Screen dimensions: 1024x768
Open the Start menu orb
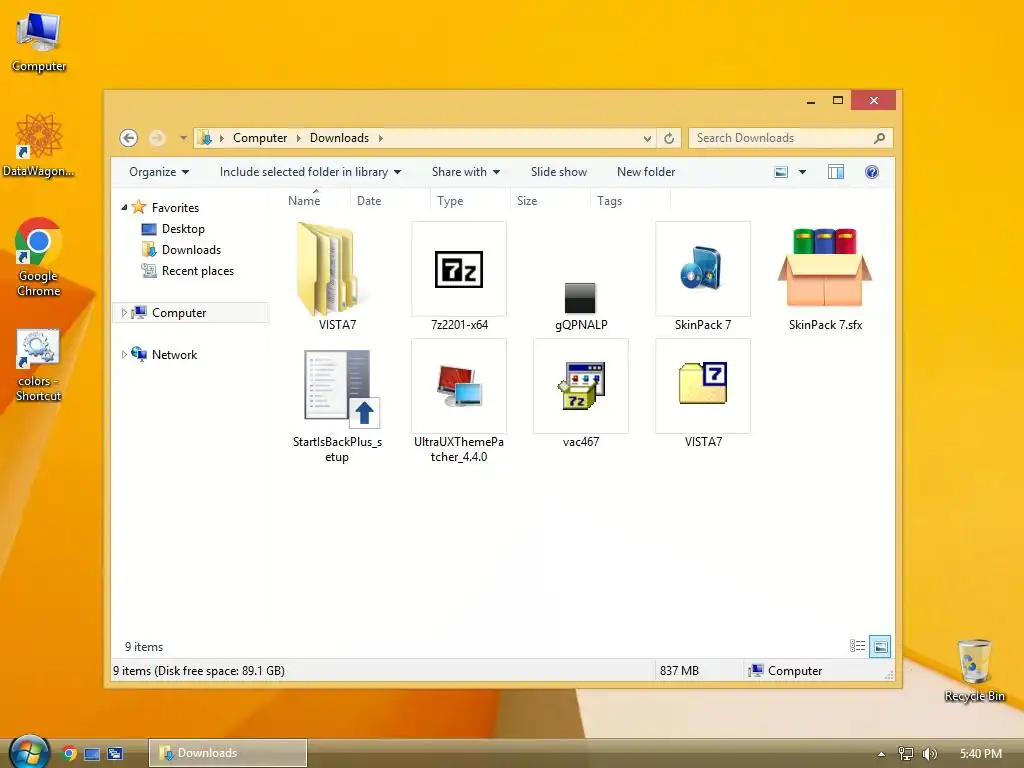(29, 752)
